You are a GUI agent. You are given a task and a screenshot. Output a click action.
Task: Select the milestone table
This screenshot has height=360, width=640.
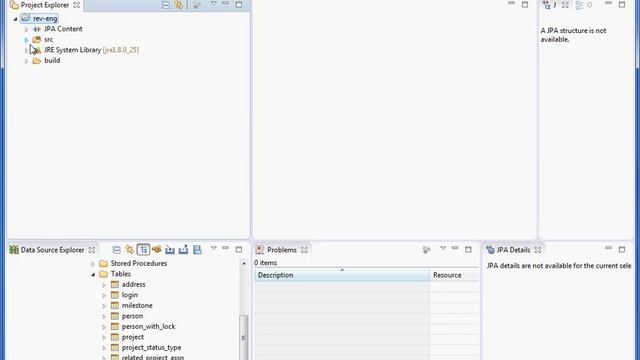[137, 305]
